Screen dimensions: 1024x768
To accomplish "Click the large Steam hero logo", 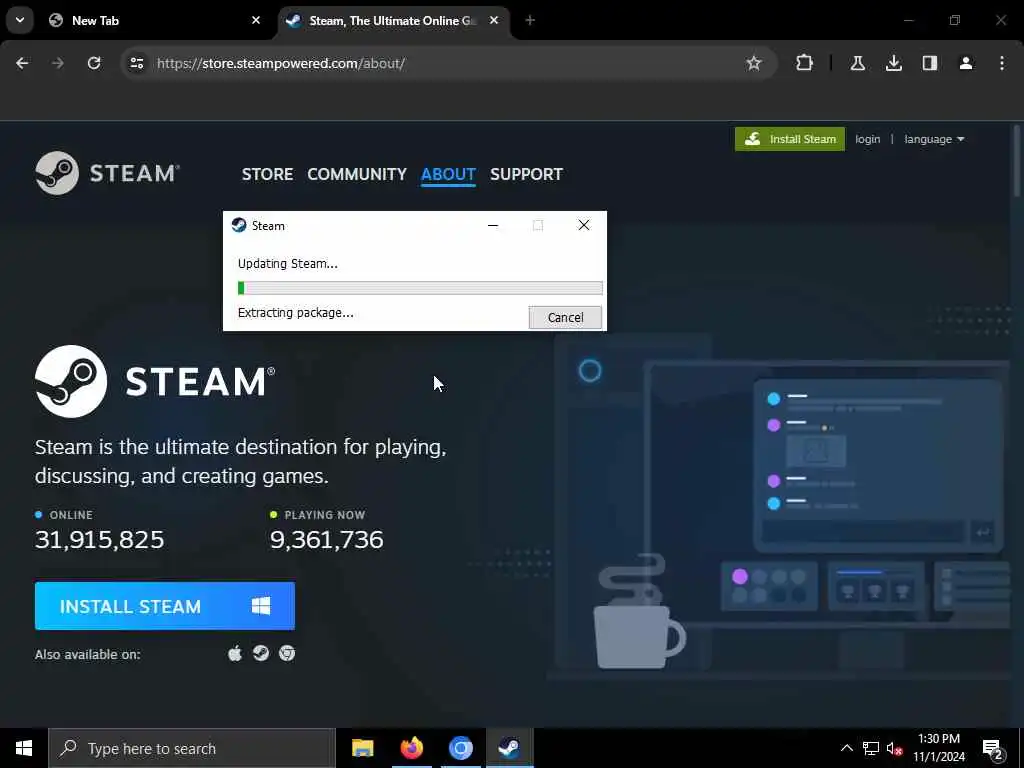I will 155,381.
